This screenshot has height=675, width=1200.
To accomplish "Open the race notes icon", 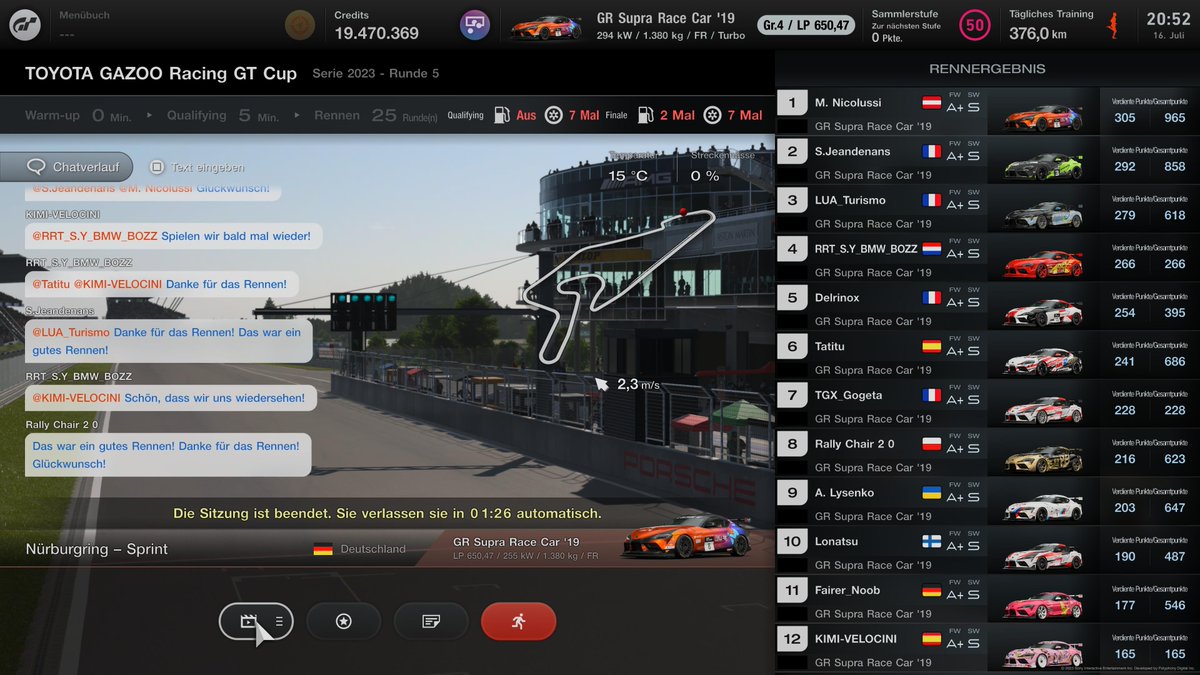I will (x=431, y=621).
